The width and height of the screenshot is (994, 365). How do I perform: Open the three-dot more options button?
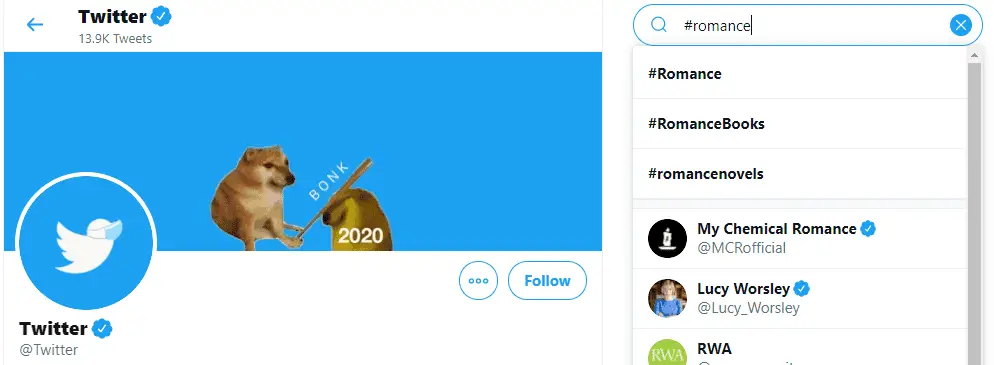(x=479, y=281)
